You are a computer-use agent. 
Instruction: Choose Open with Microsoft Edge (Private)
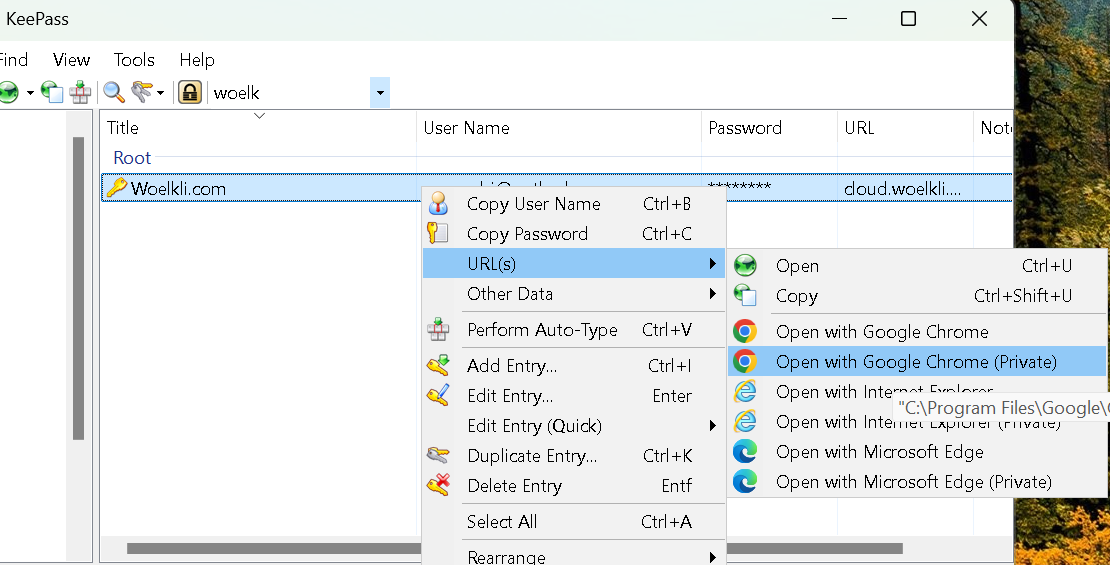[918, 482]
